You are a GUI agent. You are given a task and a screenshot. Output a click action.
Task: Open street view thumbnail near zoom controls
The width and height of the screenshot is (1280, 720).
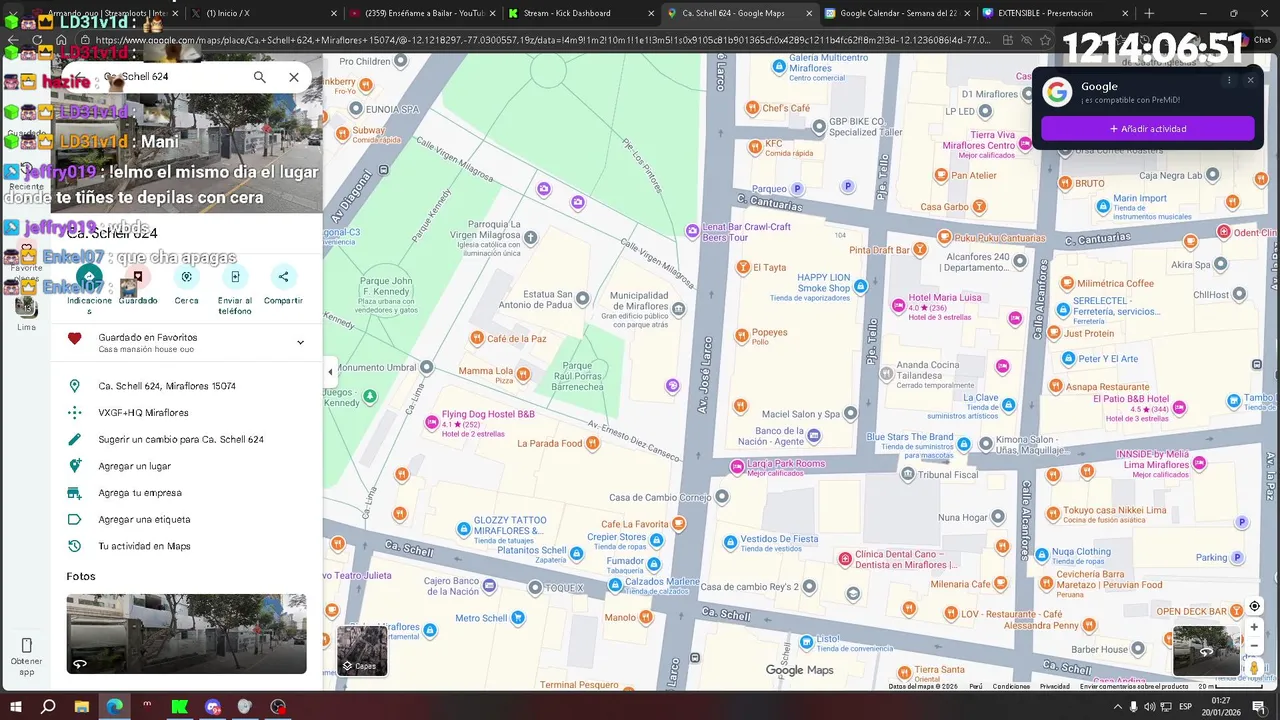click(1206, 651)
